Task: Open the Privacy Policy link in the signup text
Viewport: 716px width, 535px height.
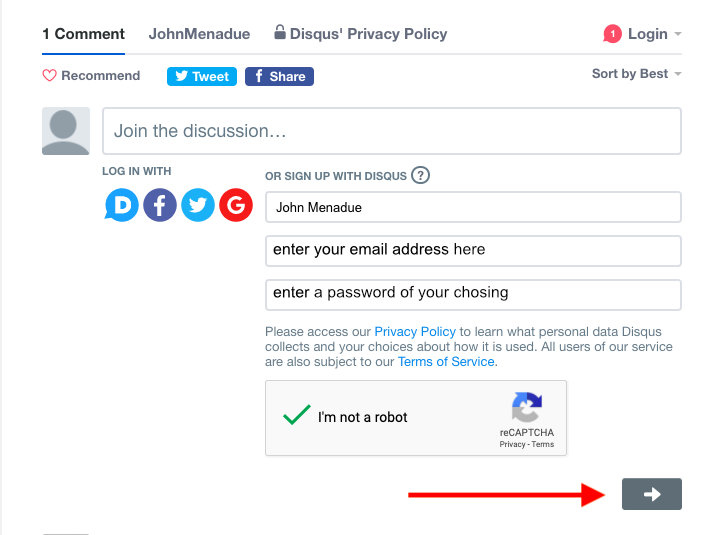Action: (x=415, y=331)
